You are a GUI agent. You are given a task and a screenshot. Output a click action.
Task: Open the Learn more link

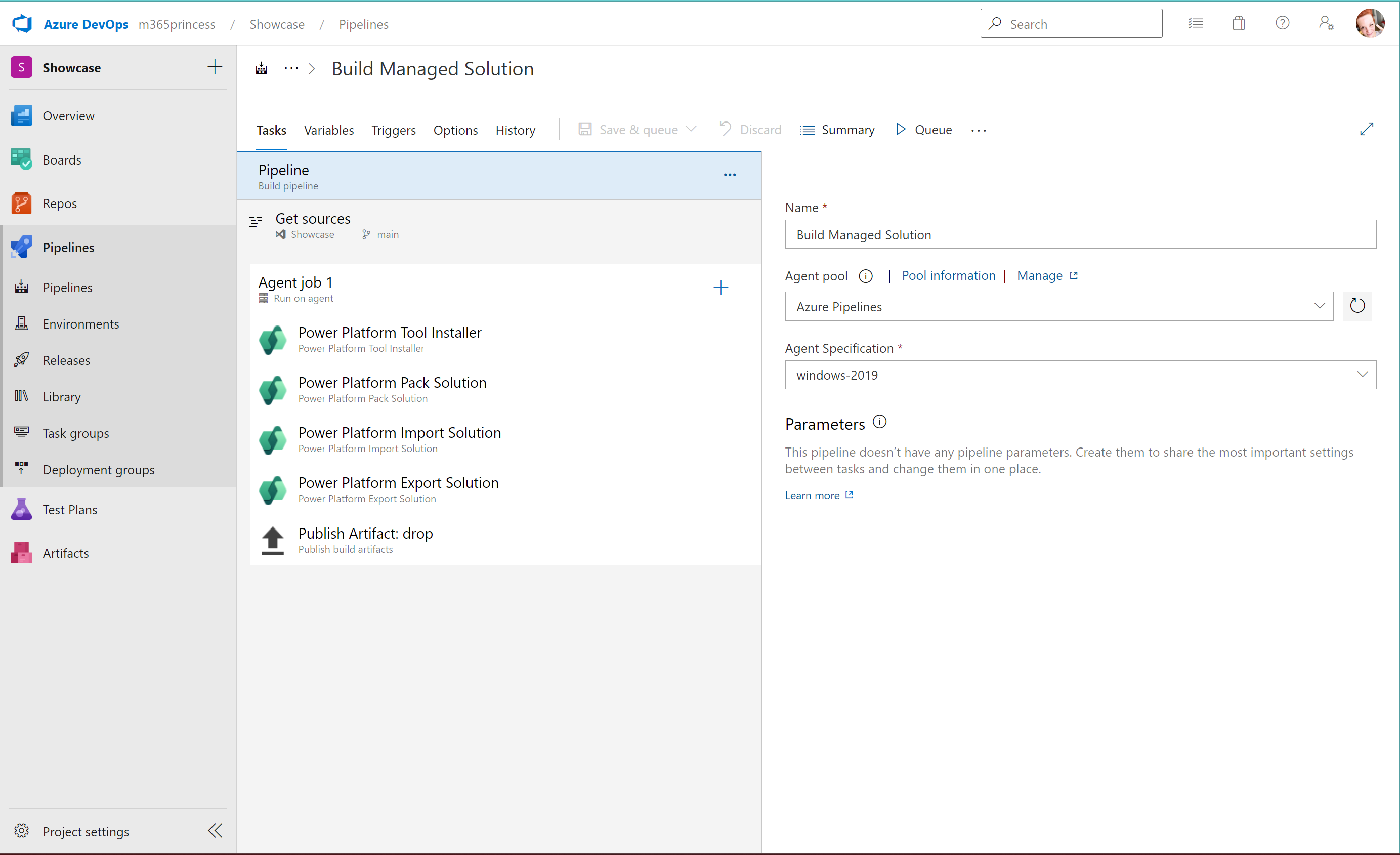[819, 495]
